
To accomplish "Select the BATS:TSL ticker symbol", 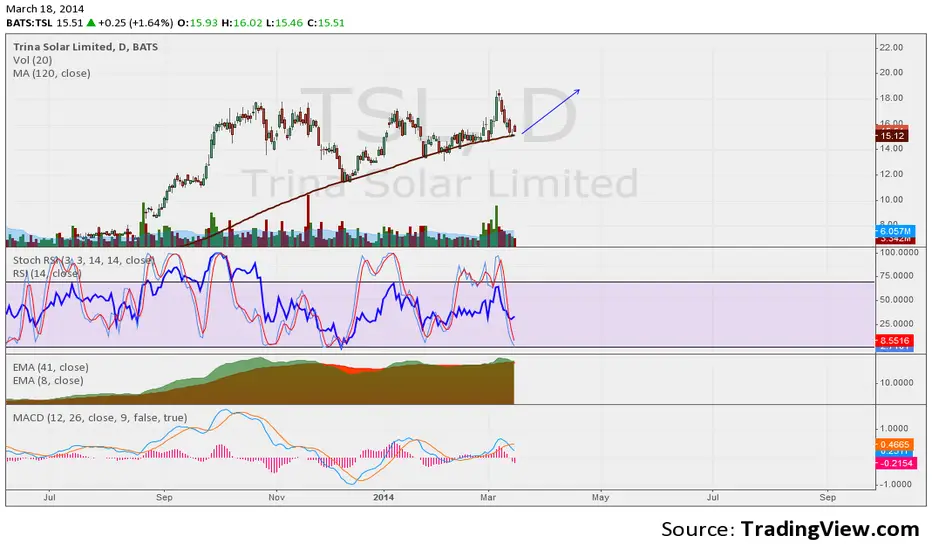I will pos(29,23).
